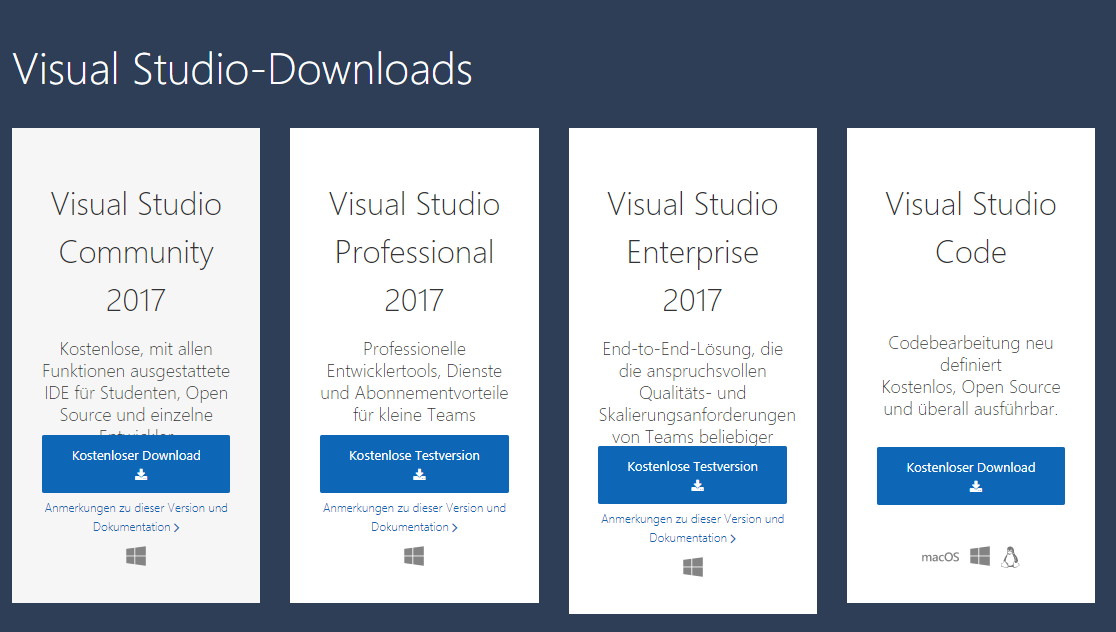Click the 'Codebearbeitung neu definiert' description

(x=971, y=376)
